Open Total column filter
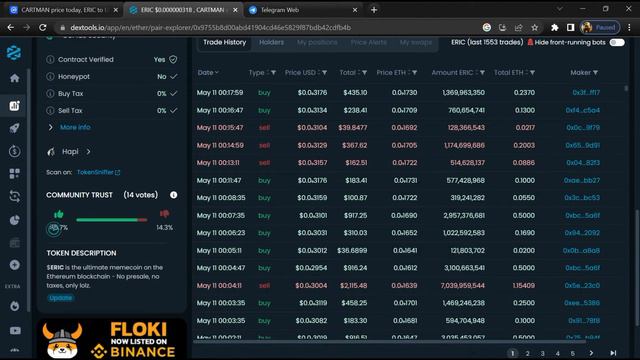This screenshot has height=360, width=640. coord(364,73)
